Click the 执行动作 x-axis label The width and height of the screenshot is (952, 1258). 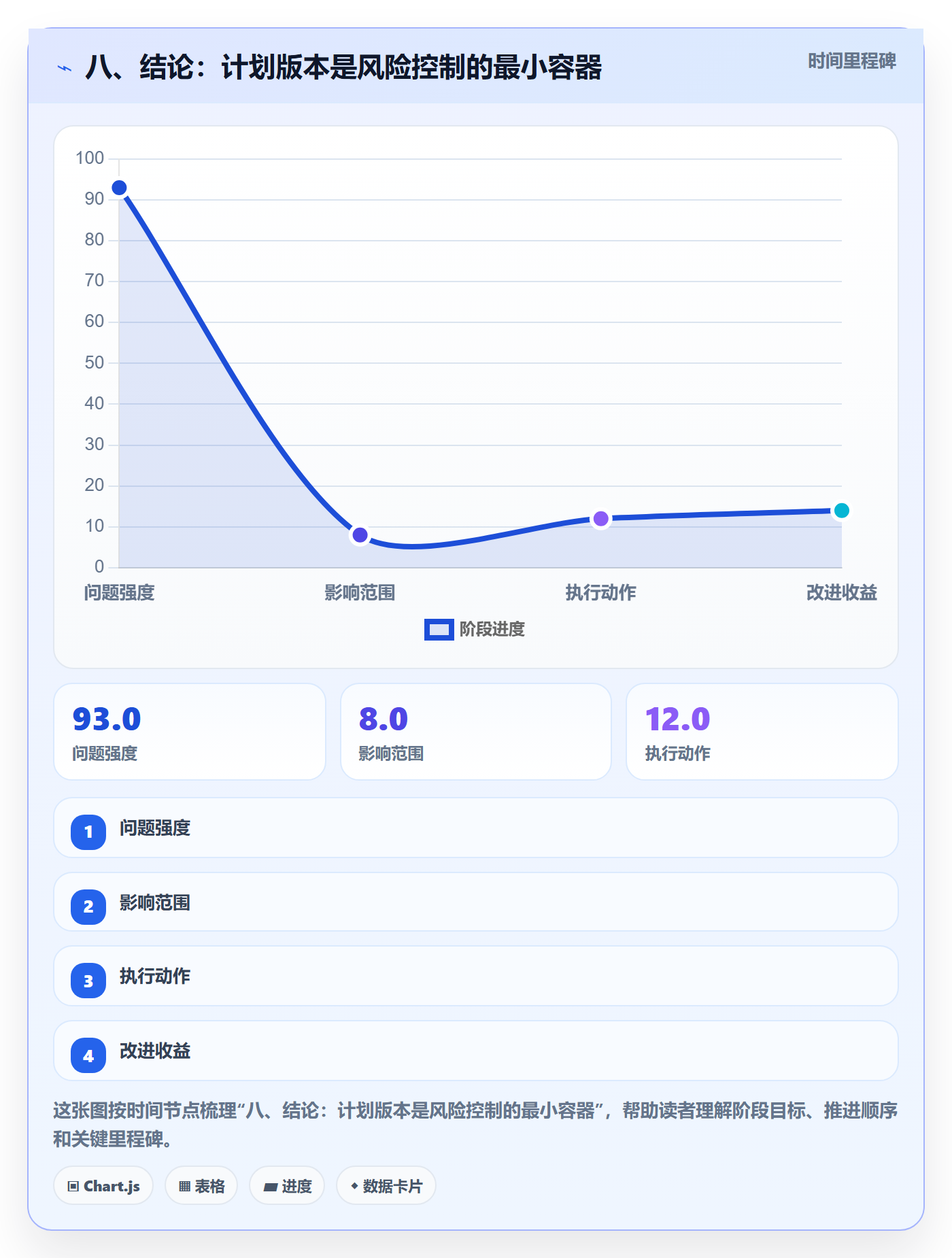coord(601,593)
